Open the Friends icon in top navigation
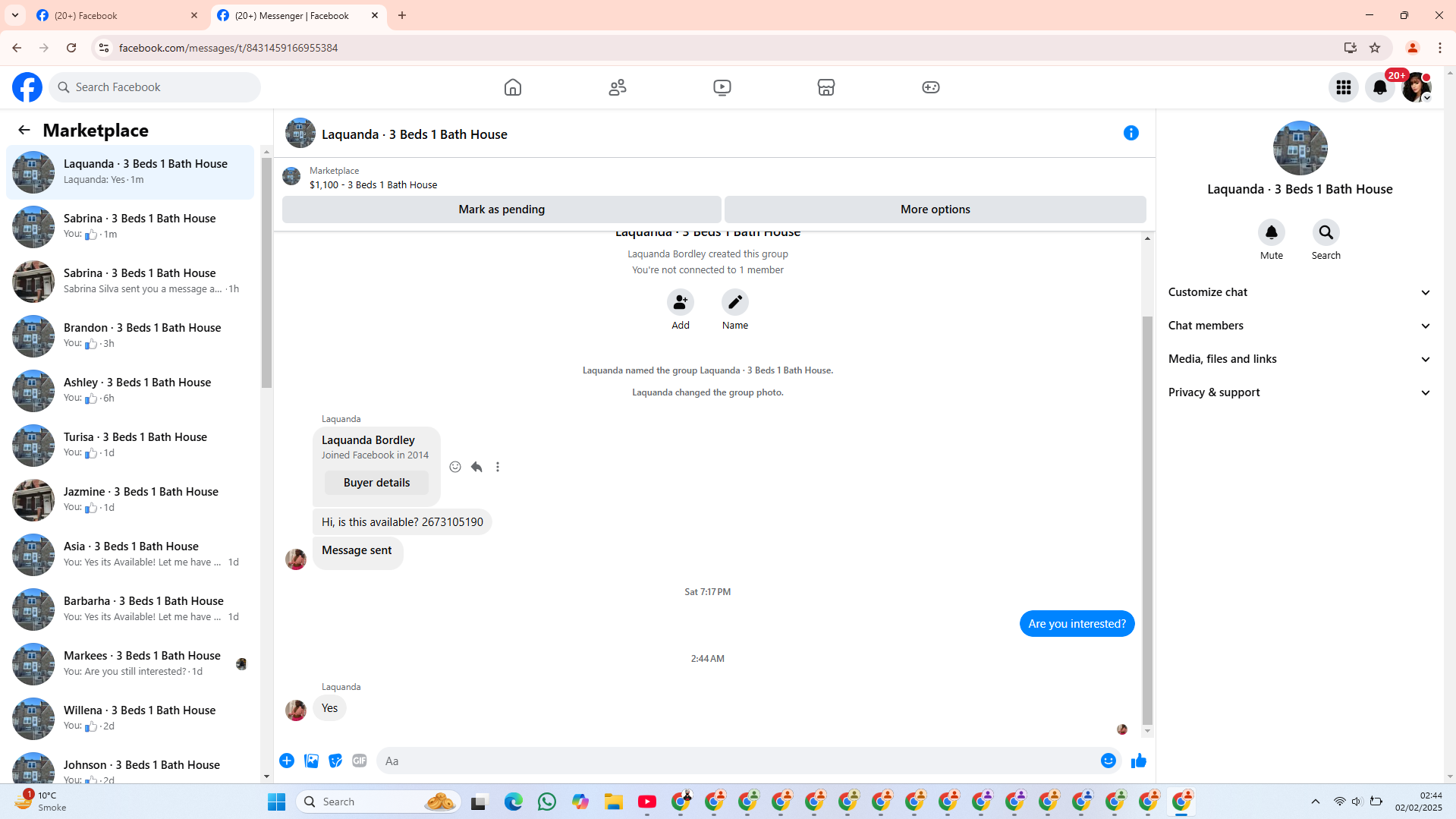1456x819 pixels. point(618,87)
